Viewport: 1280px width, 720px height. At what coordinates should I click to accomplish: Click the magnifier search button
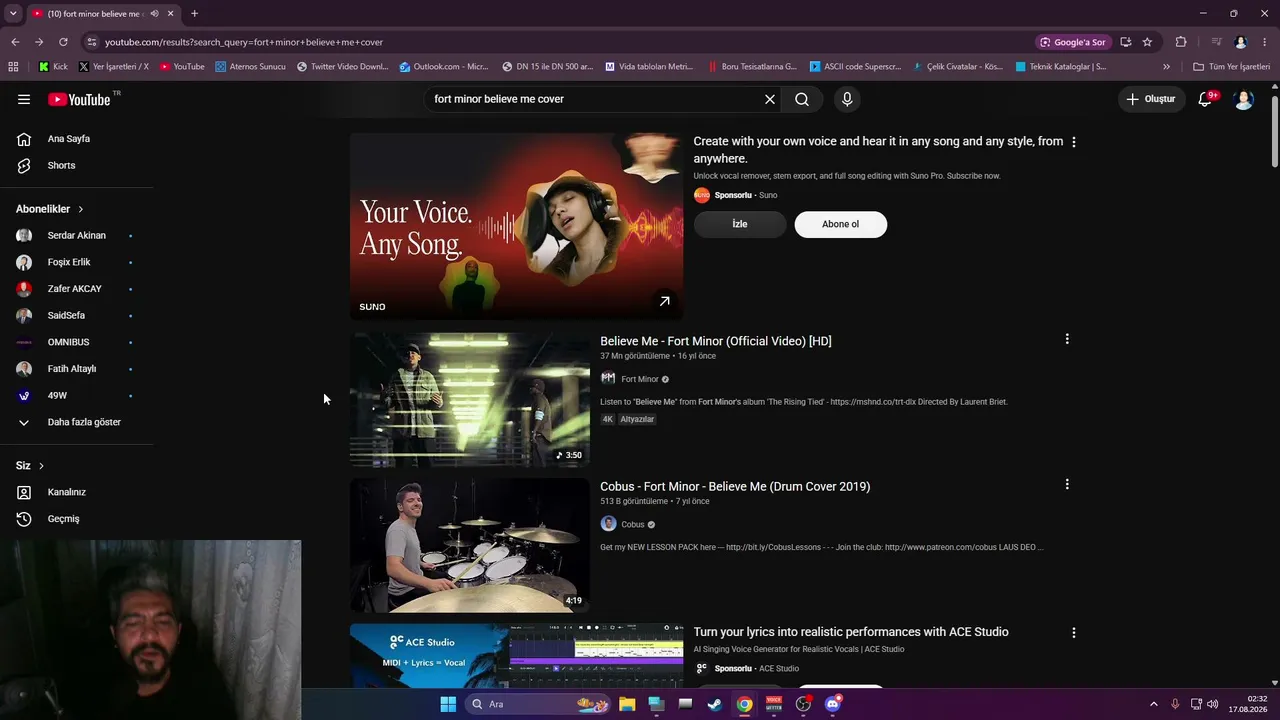[x=802, y=99]
